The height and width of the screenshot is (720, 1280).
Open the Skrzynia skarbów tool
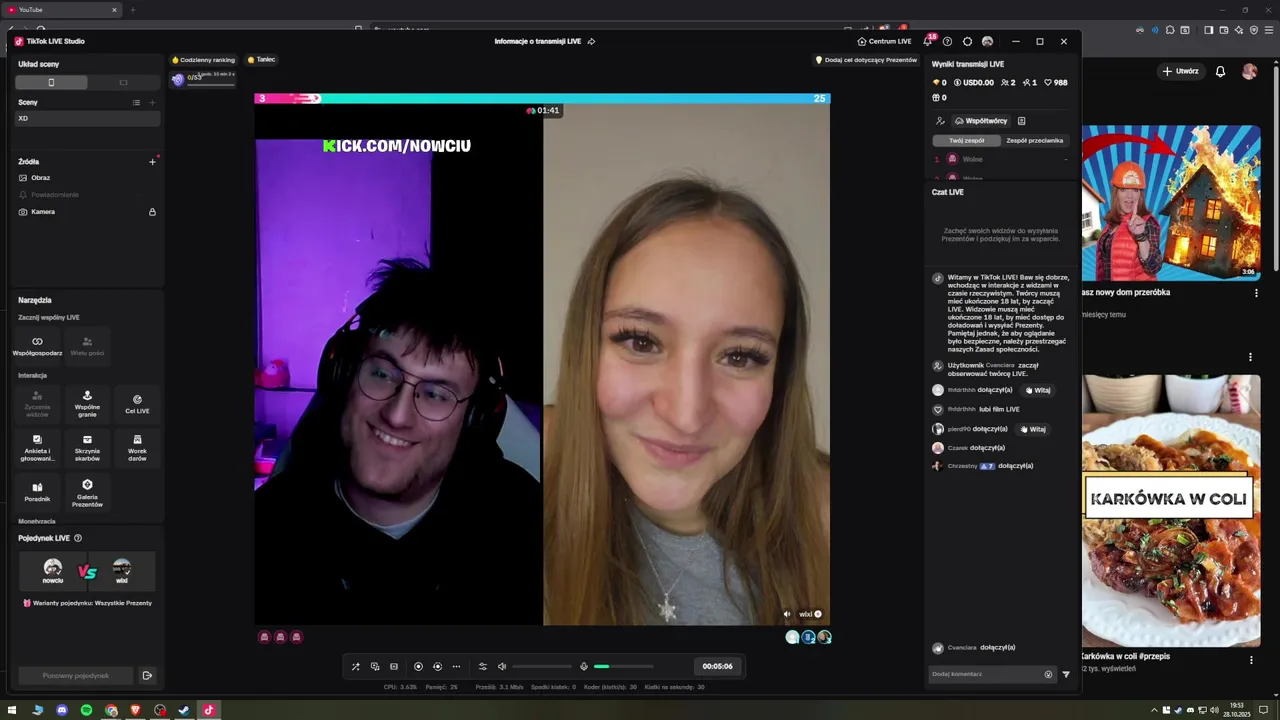point(87,448)
